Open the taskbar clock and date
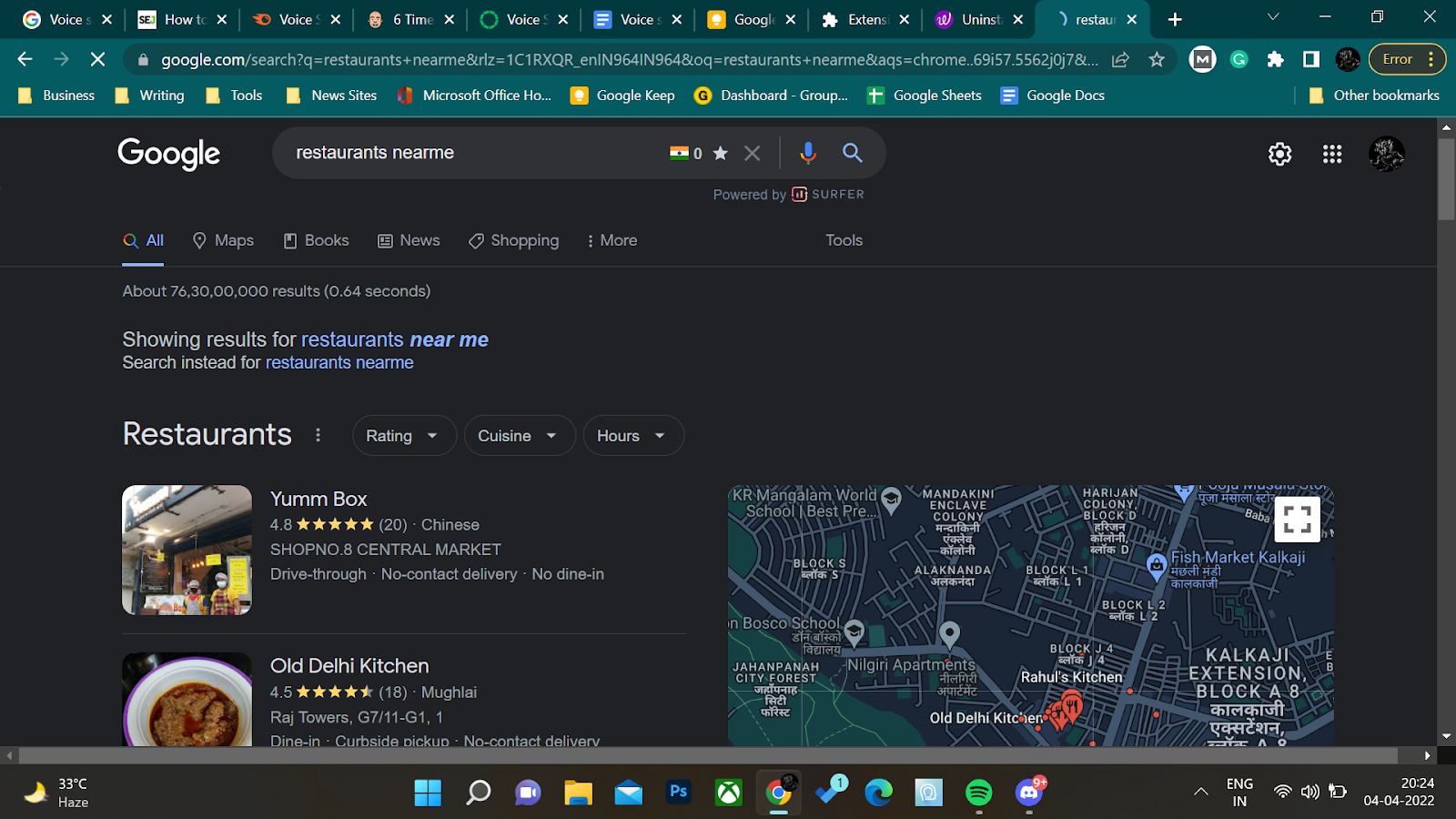This screenshot has width=1456, height=819. click(1399, 792)
